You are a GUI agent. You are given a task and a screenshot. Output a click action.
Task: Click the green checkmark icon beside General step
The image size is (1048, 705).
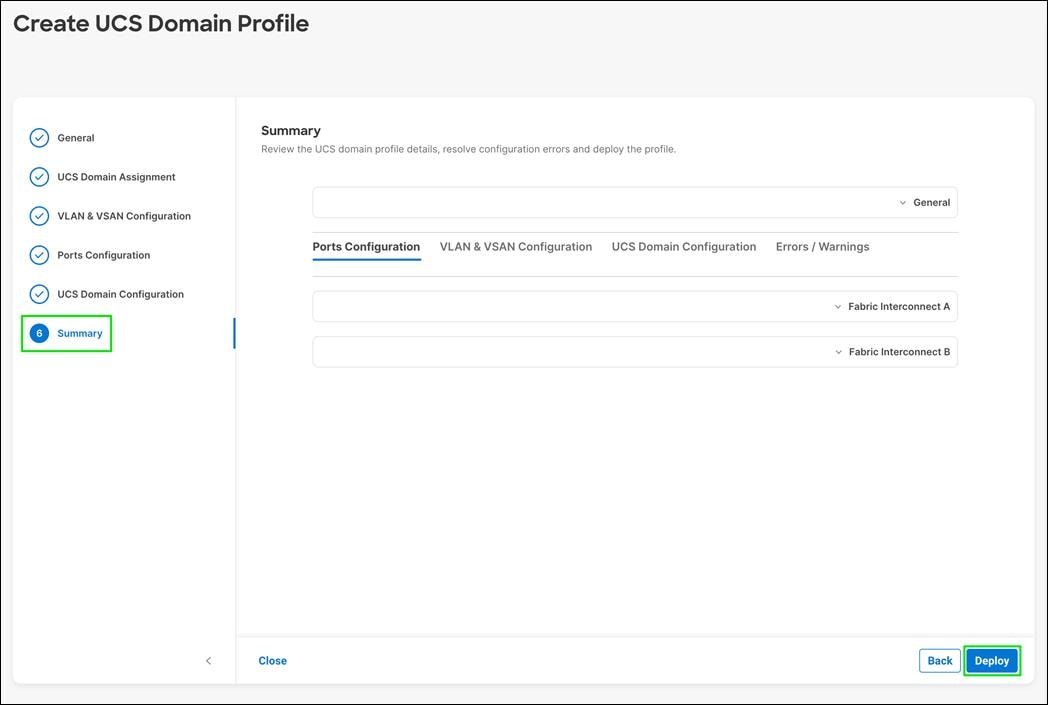pyautogui.click(x=39, y=137)
